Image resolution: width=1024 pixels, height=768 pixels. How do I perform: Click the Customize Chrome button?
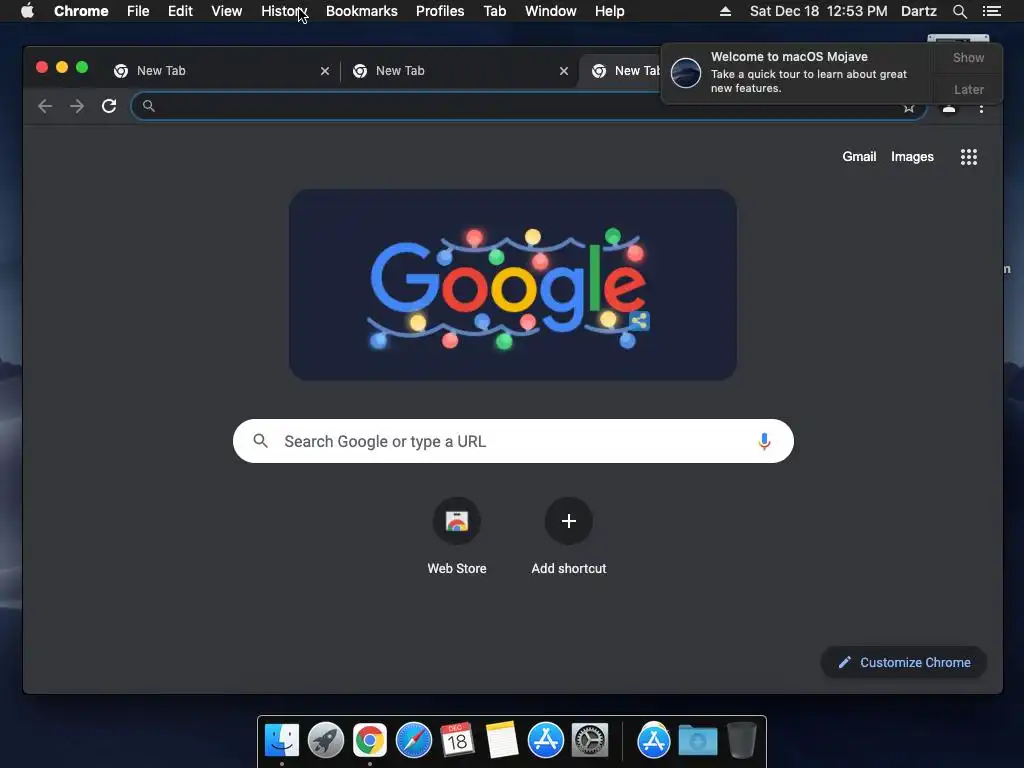904,662
